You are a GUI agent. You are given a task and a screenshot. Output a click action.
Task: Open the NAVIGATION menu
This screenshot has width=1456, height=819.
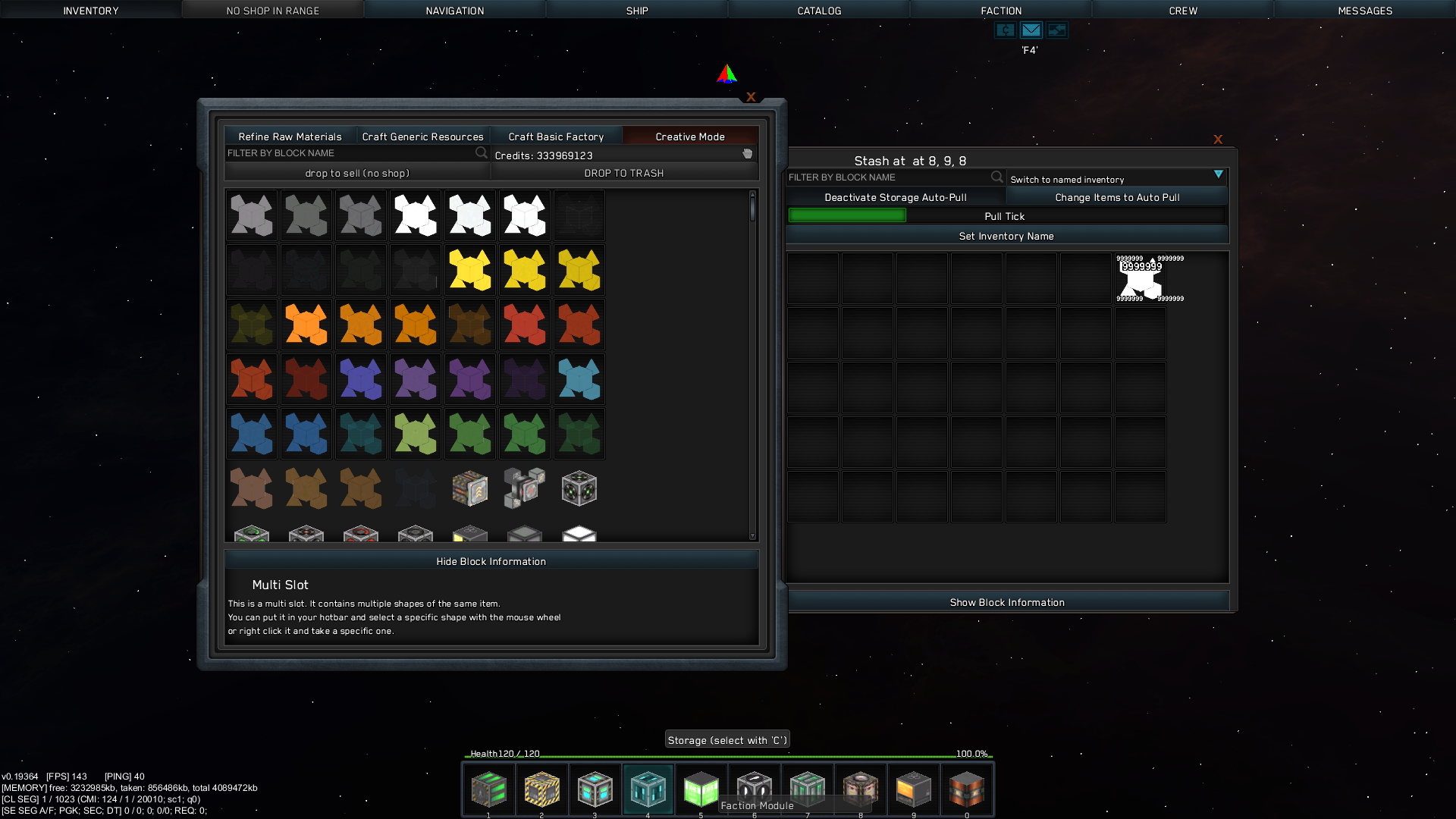point(454,11)
